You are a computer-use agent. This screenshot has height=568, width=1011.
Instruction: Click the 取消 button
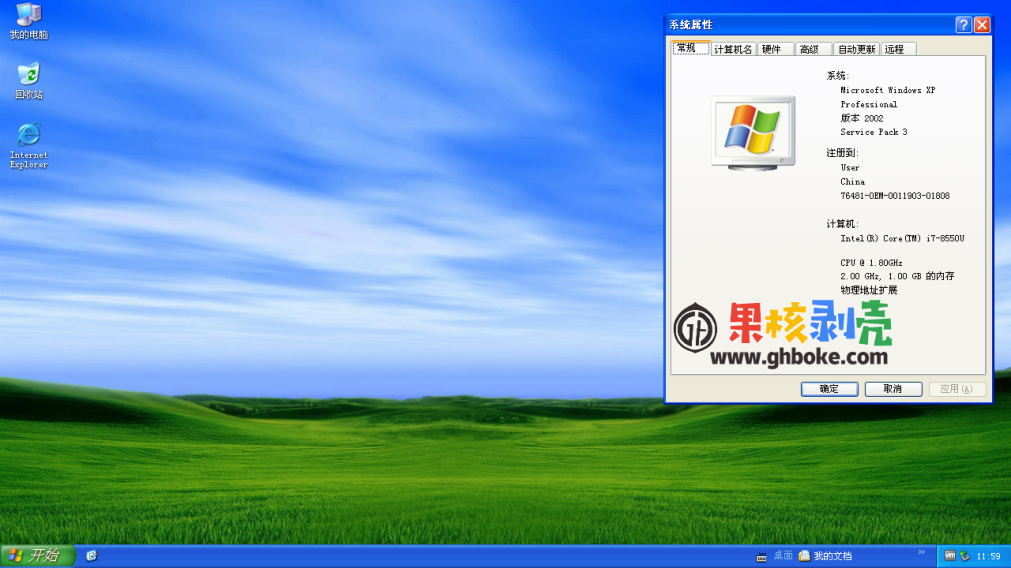pyautogui.click(x=893, y=389)
